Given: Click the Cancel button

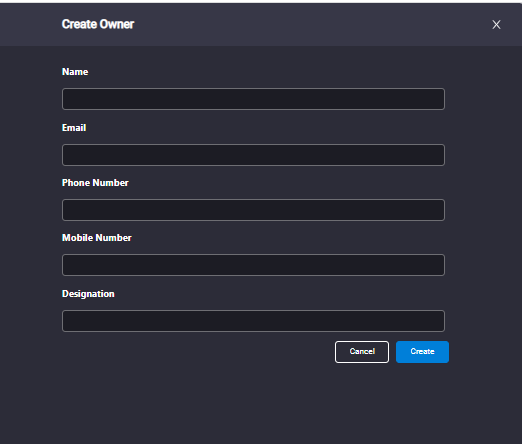Looking at the screenshot, I should click(x=362, y=352).
